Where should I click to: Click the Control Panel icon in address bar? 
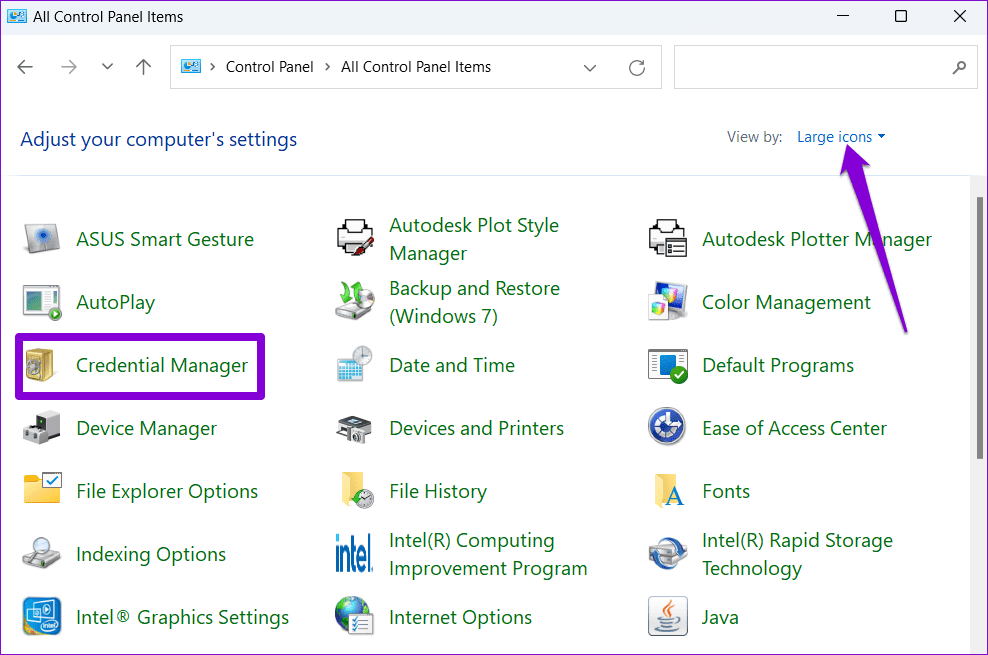[x=191, y=67]
